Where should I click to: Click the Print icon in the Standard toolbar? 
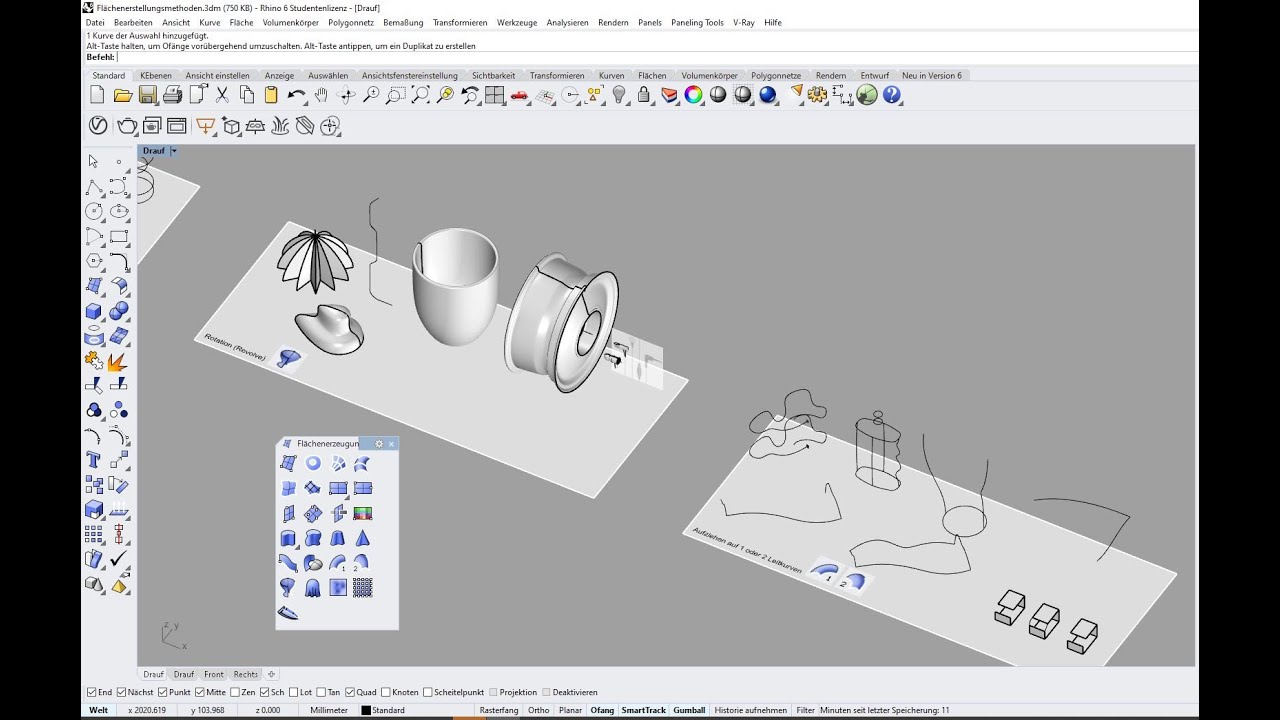[x=172, y=95]
